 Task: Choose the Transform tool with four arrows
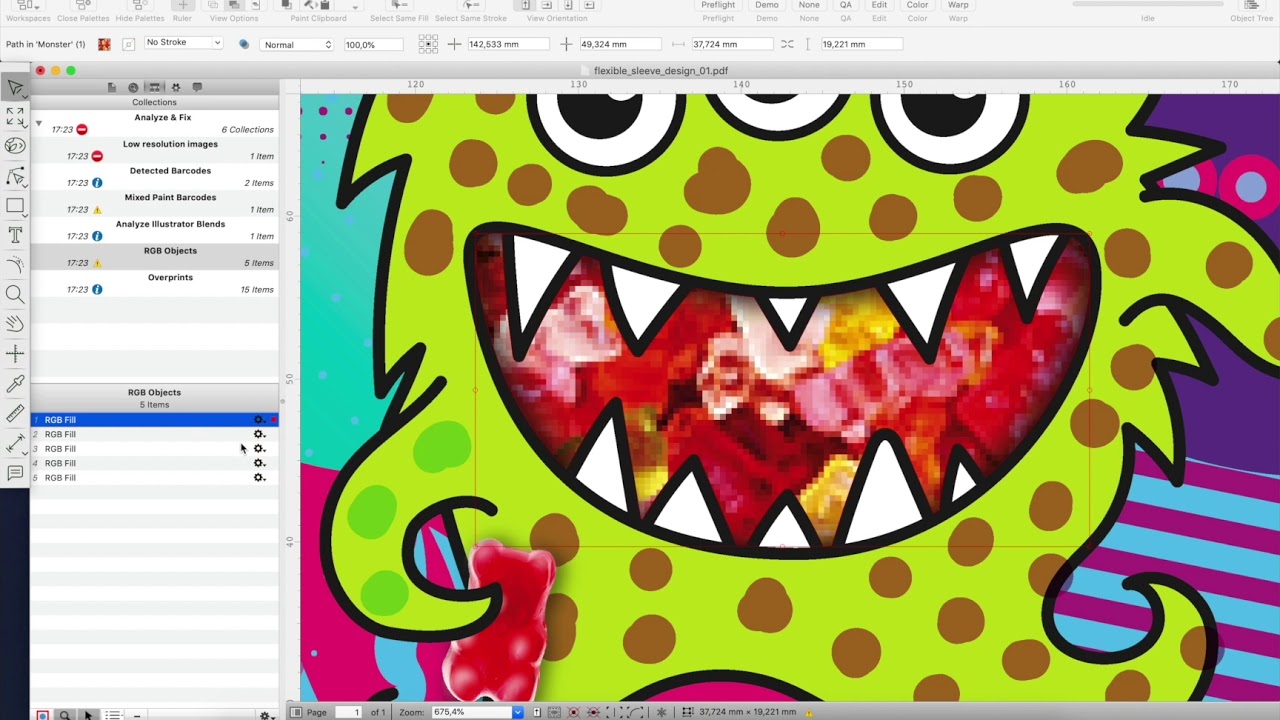[x=15, y=117]
